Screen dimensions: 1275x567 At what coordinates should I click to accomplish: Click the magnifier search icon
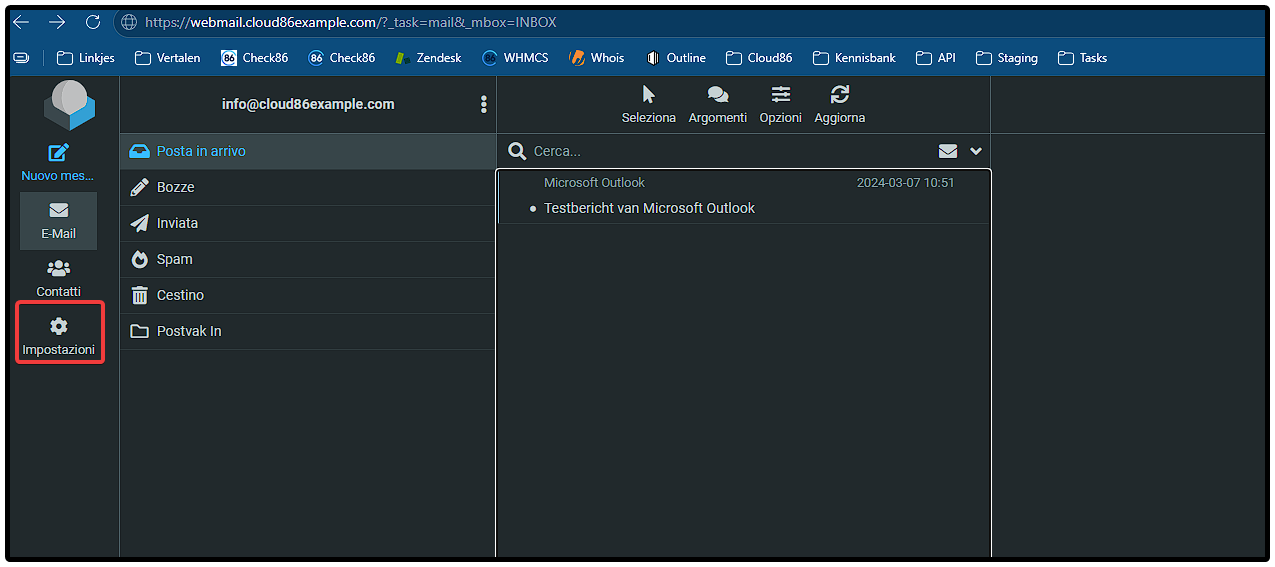[x=517, y=151]
